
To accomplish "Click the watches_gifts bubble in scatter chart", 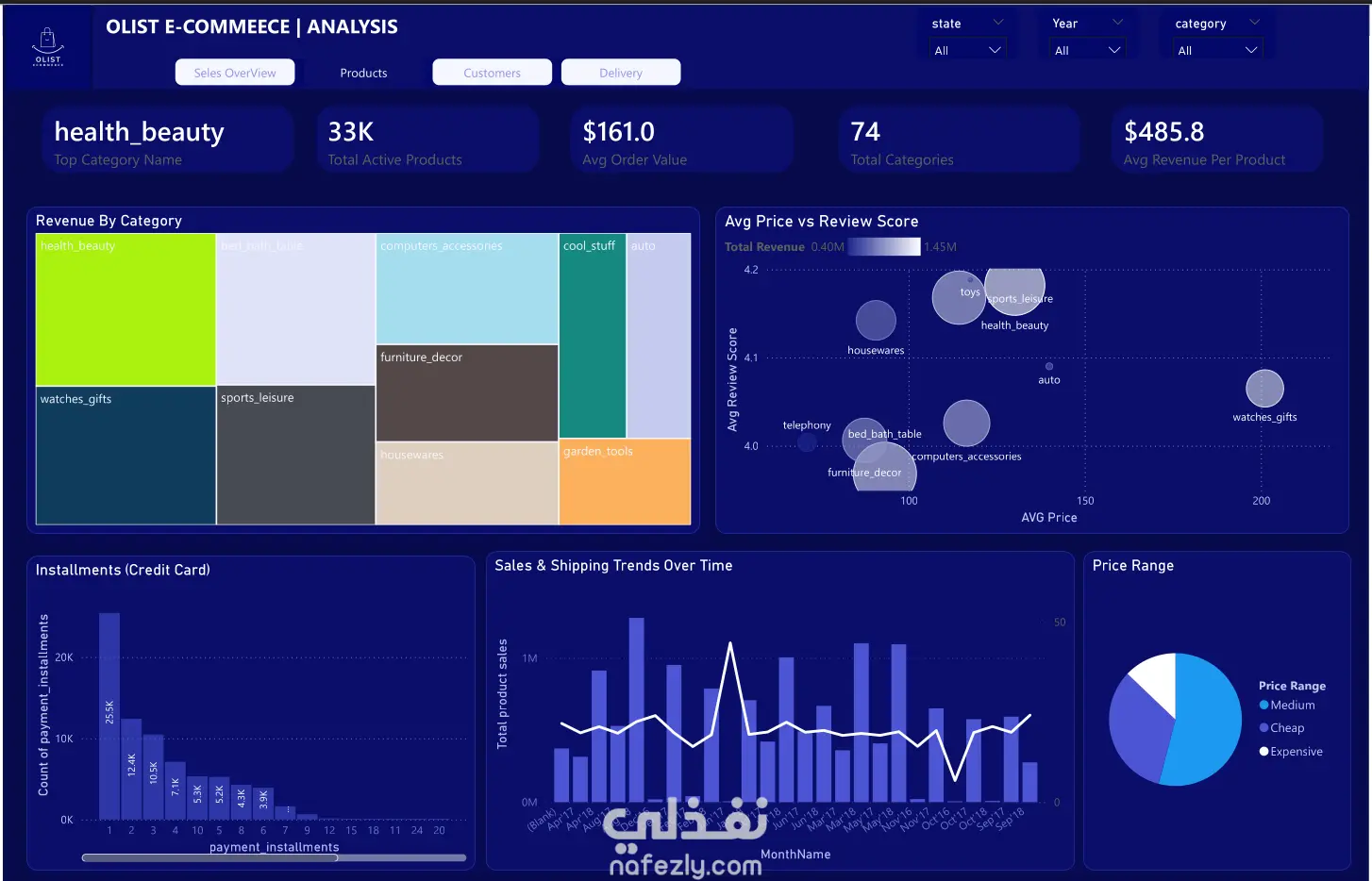I will 1264,389.
